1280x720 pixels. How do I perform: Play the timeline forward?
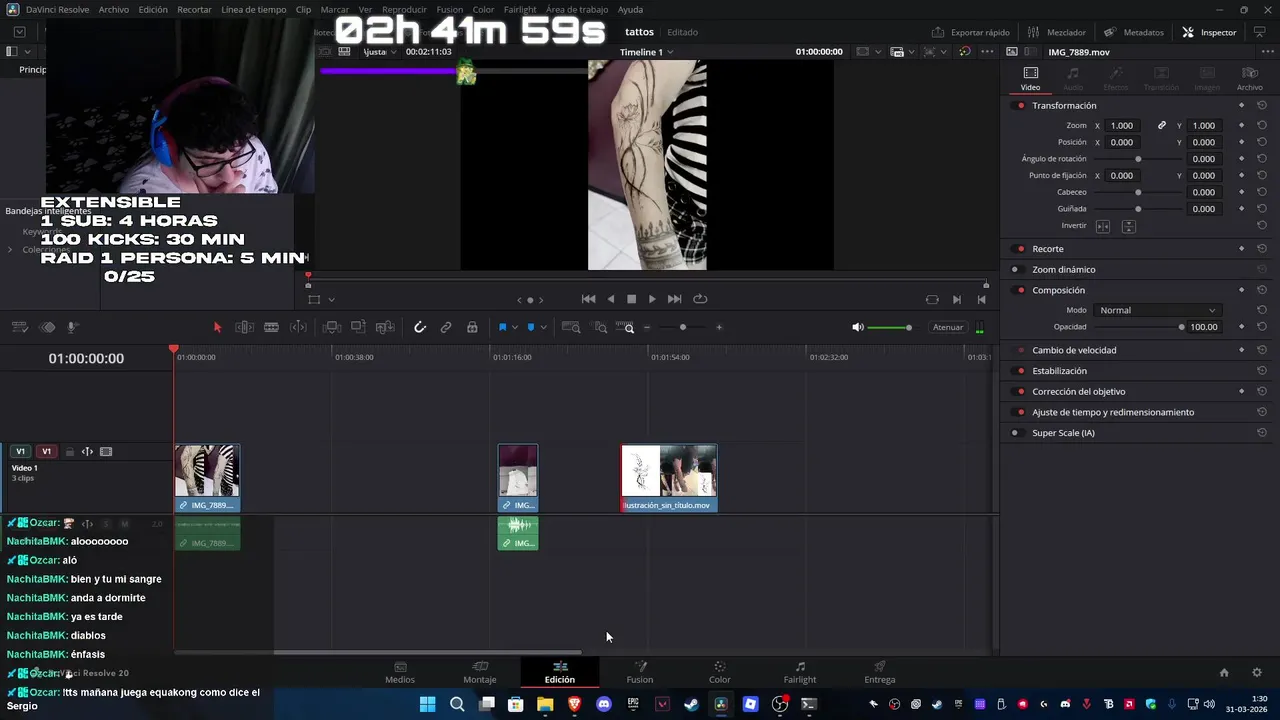pos(652,299)
